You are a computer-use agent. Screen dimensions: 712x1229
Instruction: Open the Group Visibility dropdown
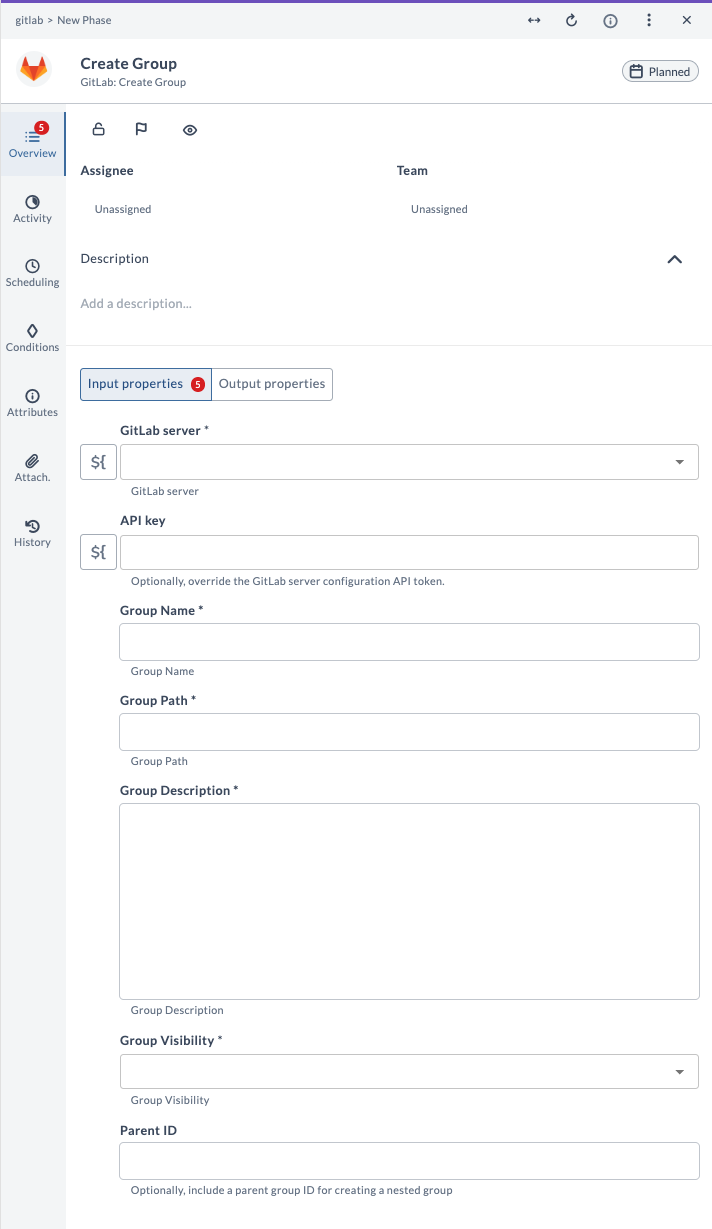tap(409, 1071)
